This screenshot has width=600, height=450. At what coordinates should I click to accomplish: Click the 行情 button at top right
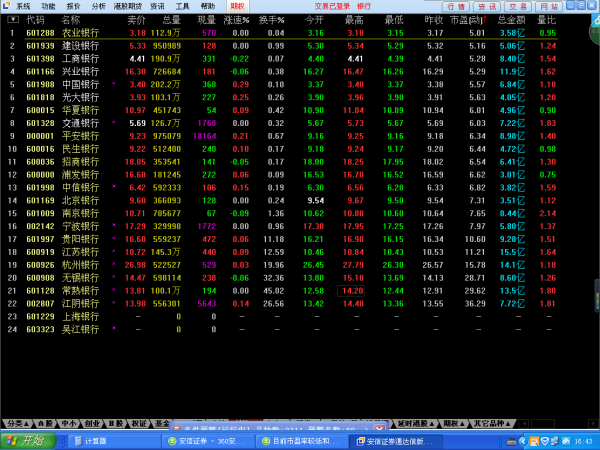[456, 7]
